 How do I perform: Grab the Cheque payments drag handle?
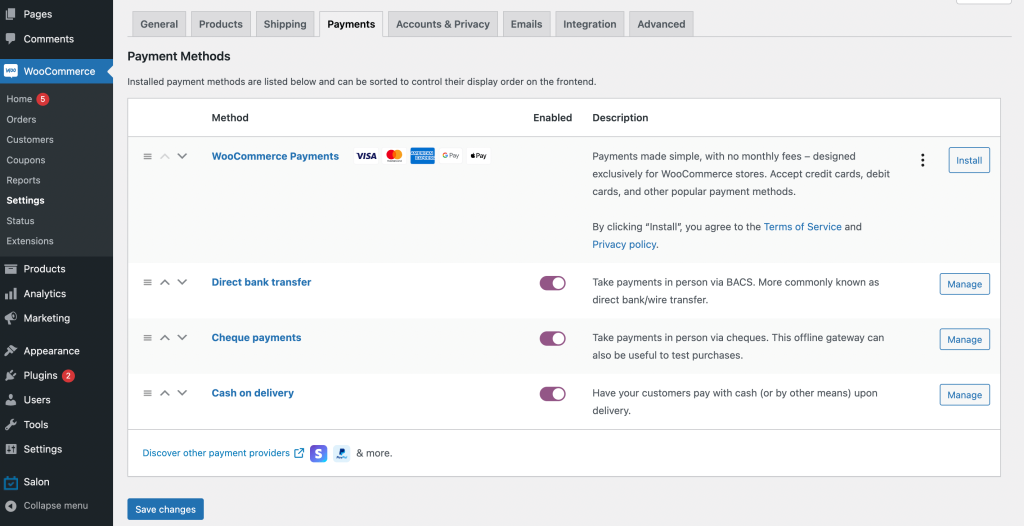[x=148, y=338]
